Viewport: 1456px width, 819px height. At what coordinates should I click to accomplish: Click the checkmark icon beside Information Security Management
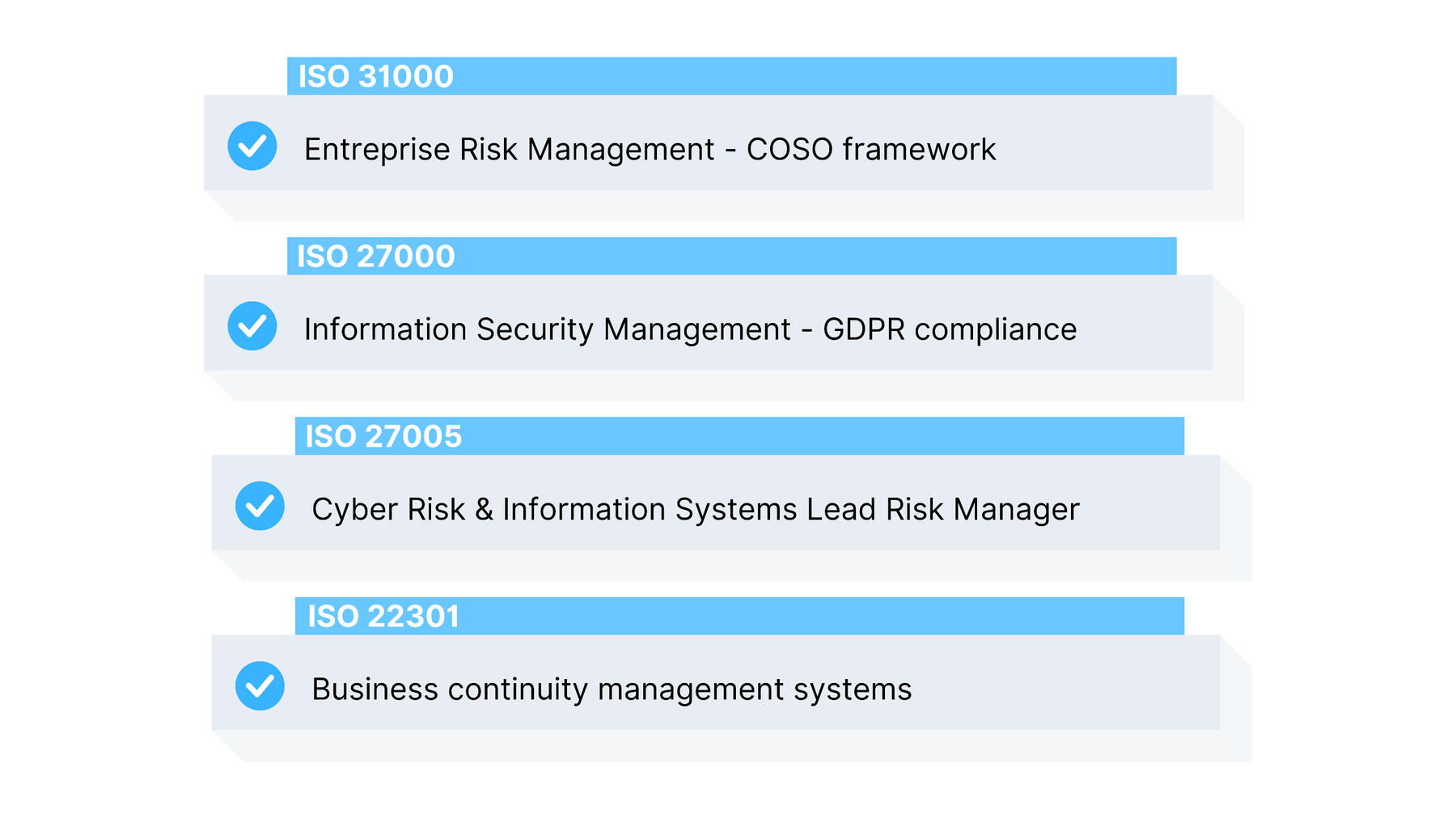pyautogui.click(x=252, y=326)
